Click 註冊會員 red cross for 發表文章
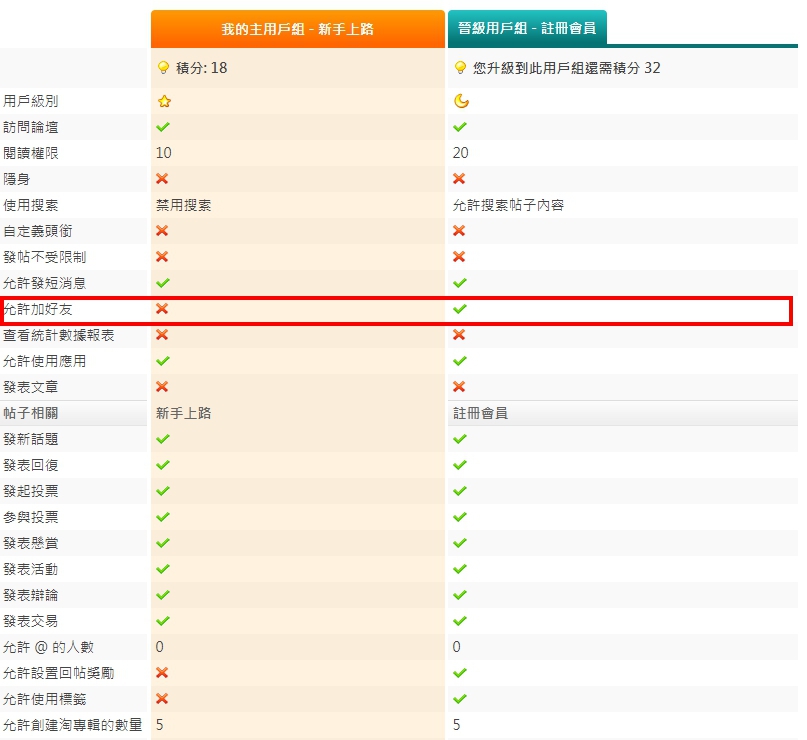Viewport: 807px width, 740px height. click(x=460, y=387)
